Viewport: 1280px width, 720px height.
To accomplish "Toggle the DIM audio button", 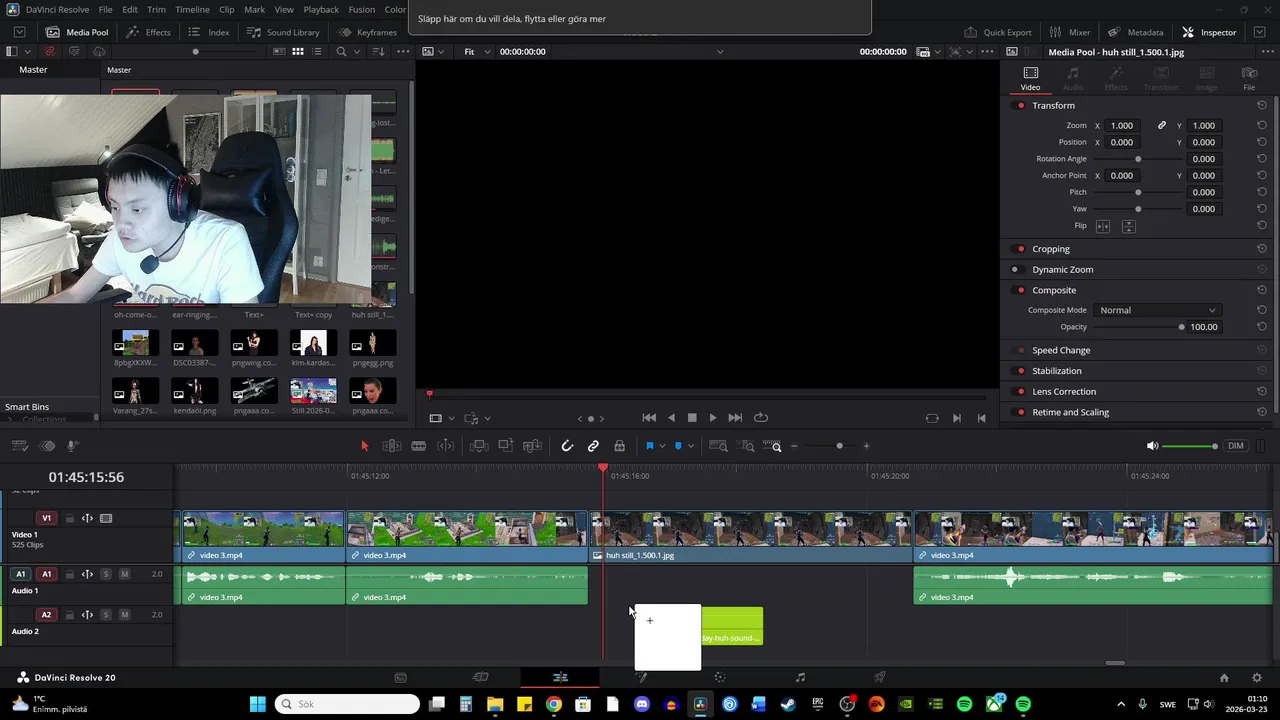I will click(1236, 446).
